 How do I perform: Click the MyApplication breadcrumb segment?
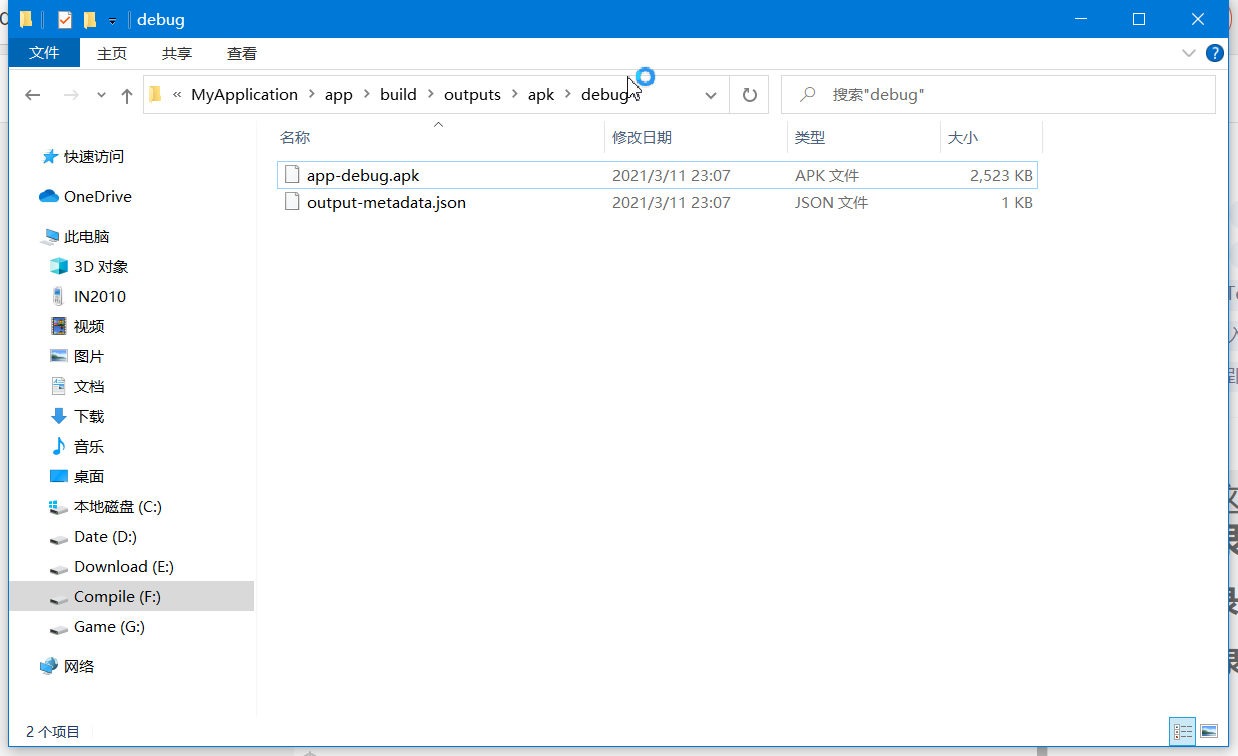pos(245,95)
